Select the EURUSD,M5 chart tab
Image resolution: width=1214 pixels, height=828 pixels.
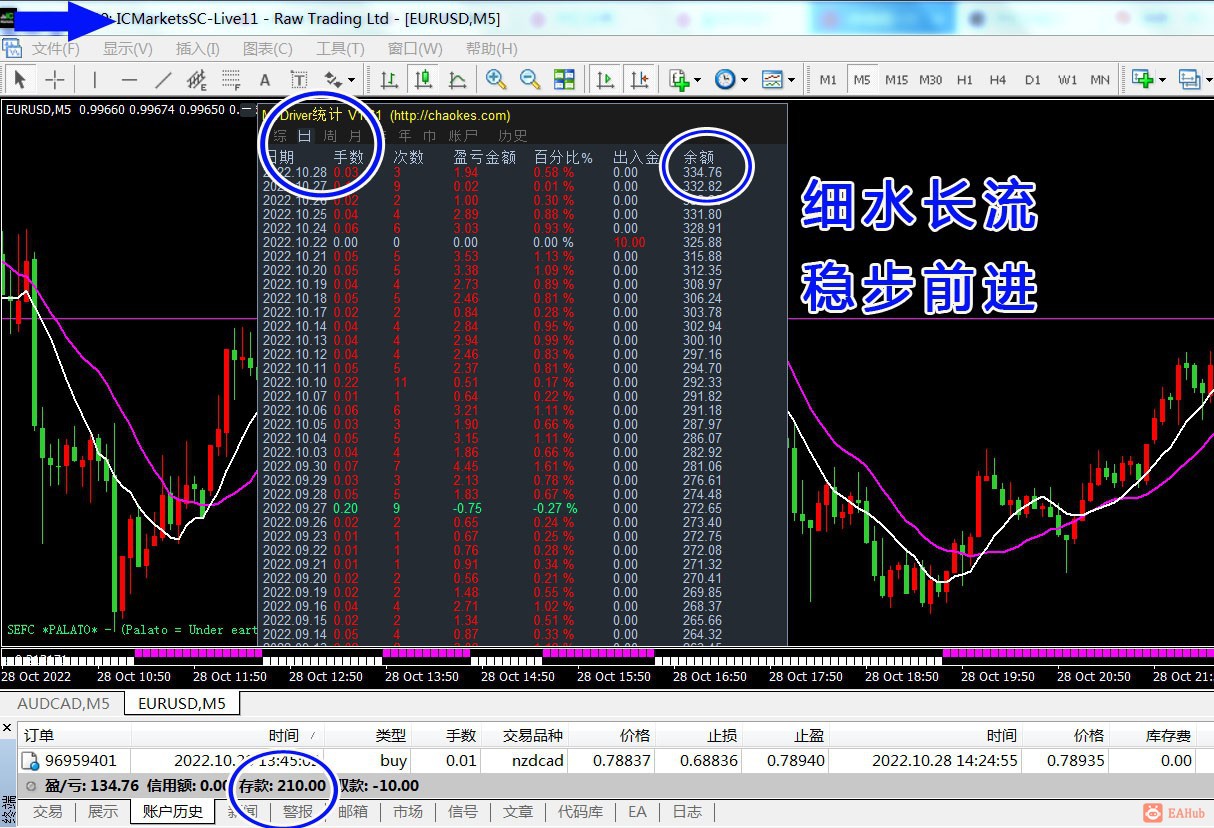click(x=183, y=703)
